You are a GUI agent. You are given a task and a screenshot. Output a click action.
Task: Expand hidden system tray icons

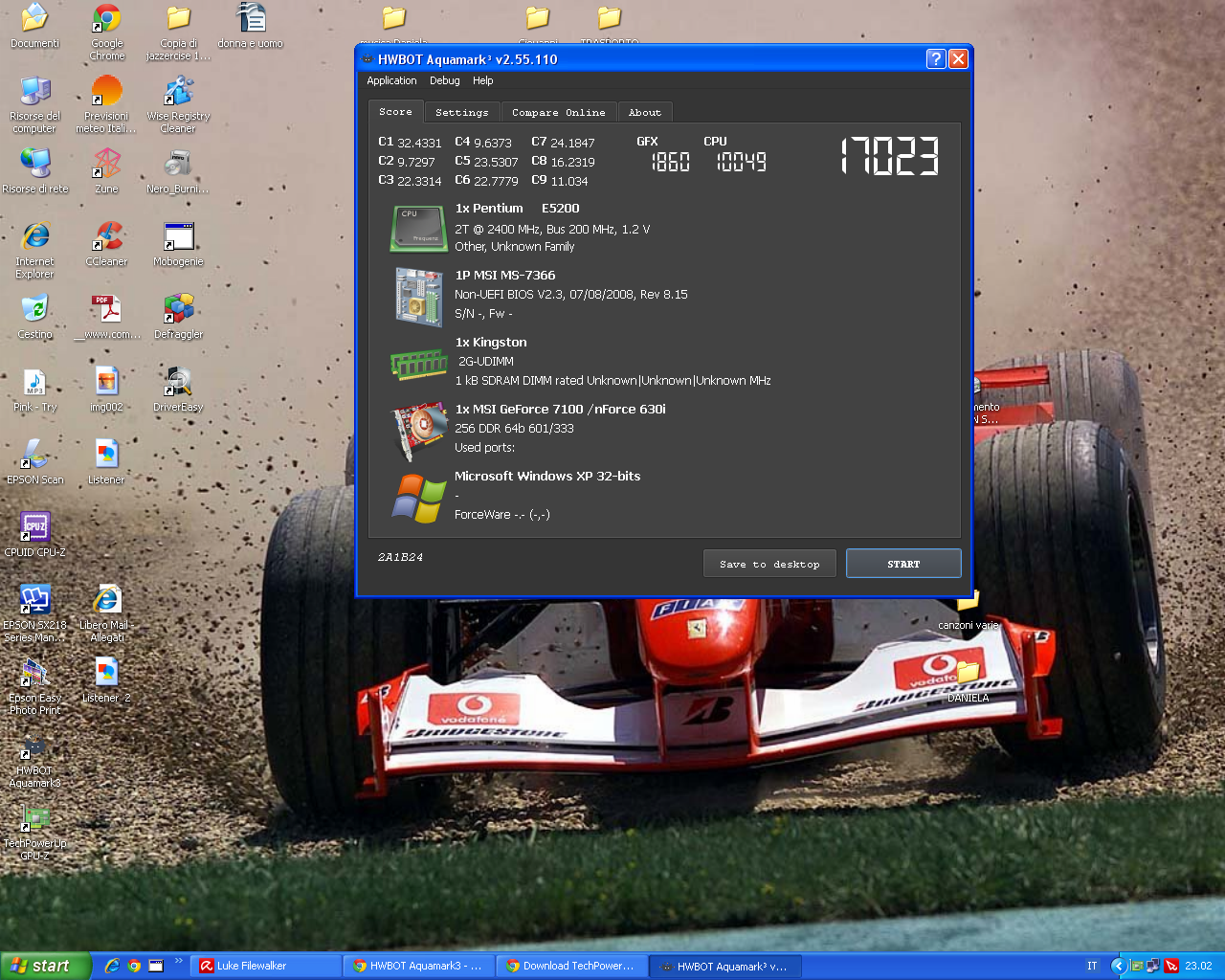[1118, 966]
